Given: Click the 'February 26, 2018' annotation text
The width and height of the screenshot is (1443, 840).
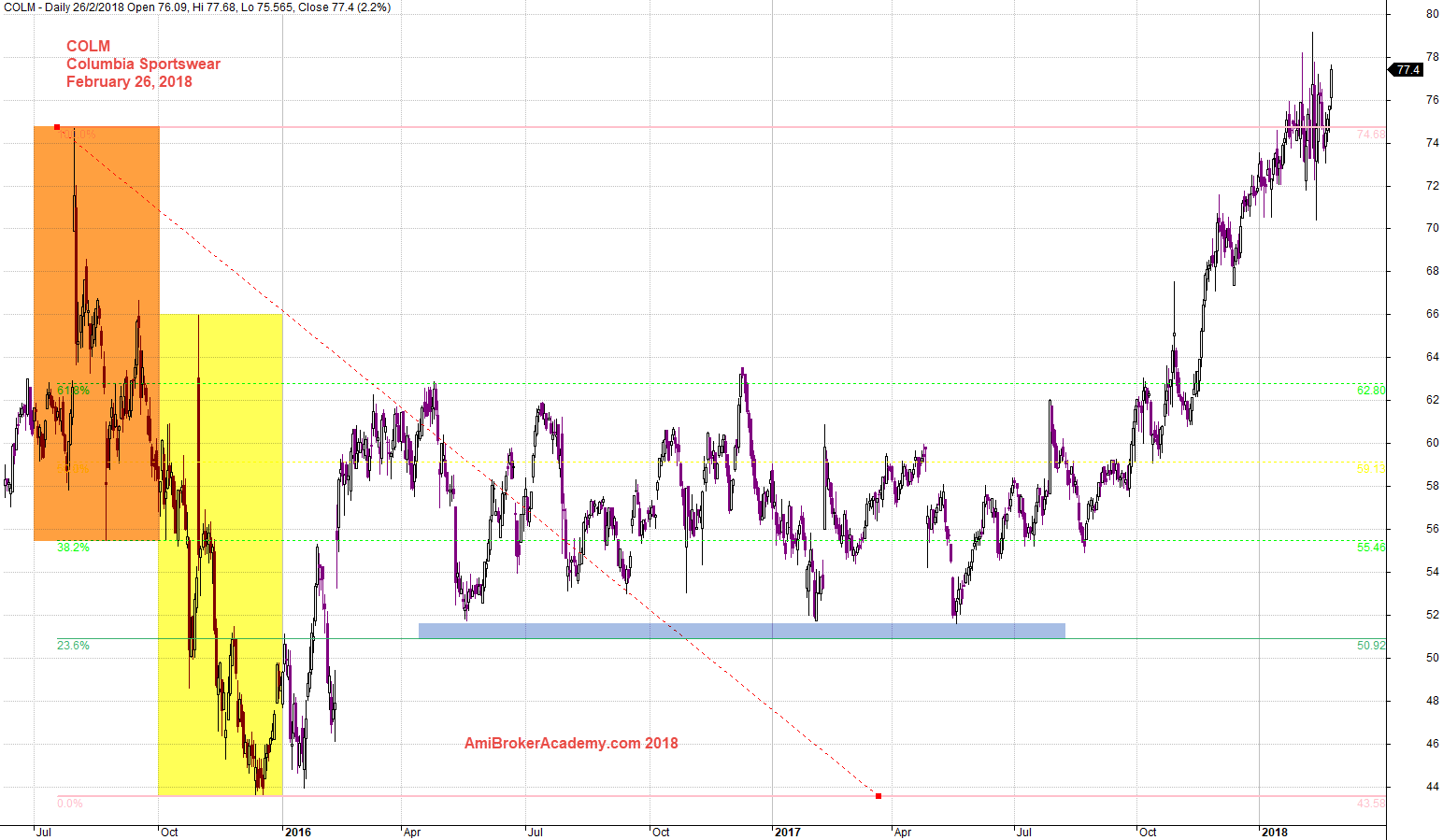Looking at the screenshot, I should click(x=129, y=81).
